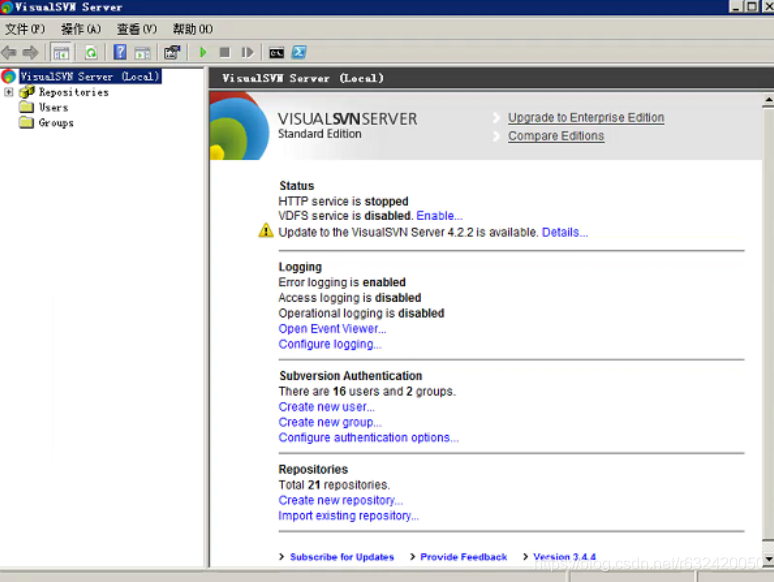Click Subscribe for Updates link

point(342,557)
